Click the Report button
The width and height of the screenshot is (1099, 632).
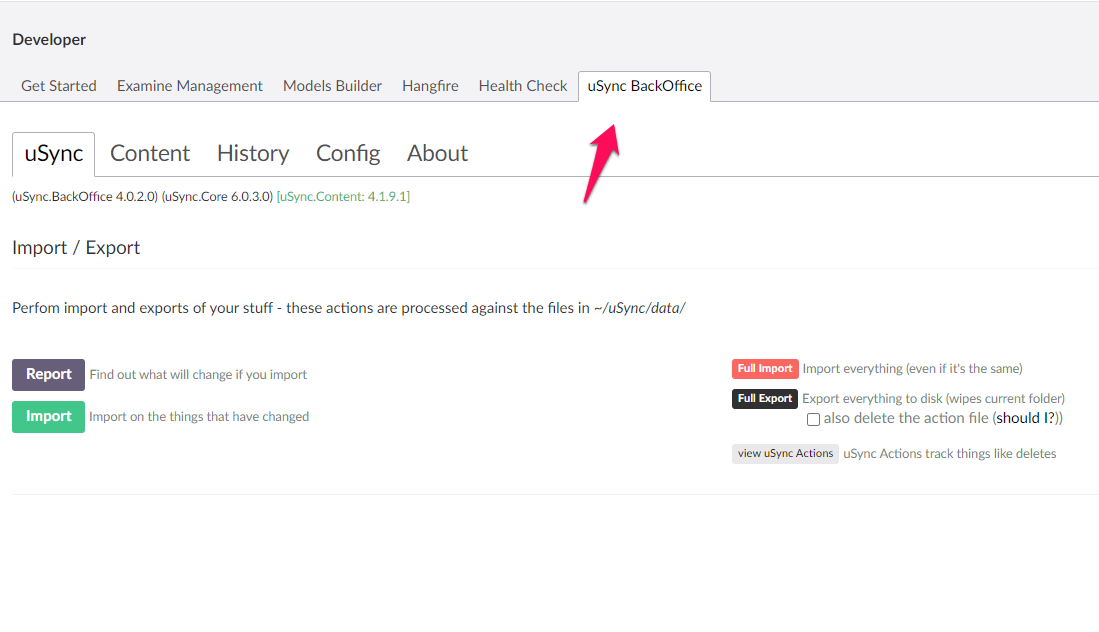(48, 374)
